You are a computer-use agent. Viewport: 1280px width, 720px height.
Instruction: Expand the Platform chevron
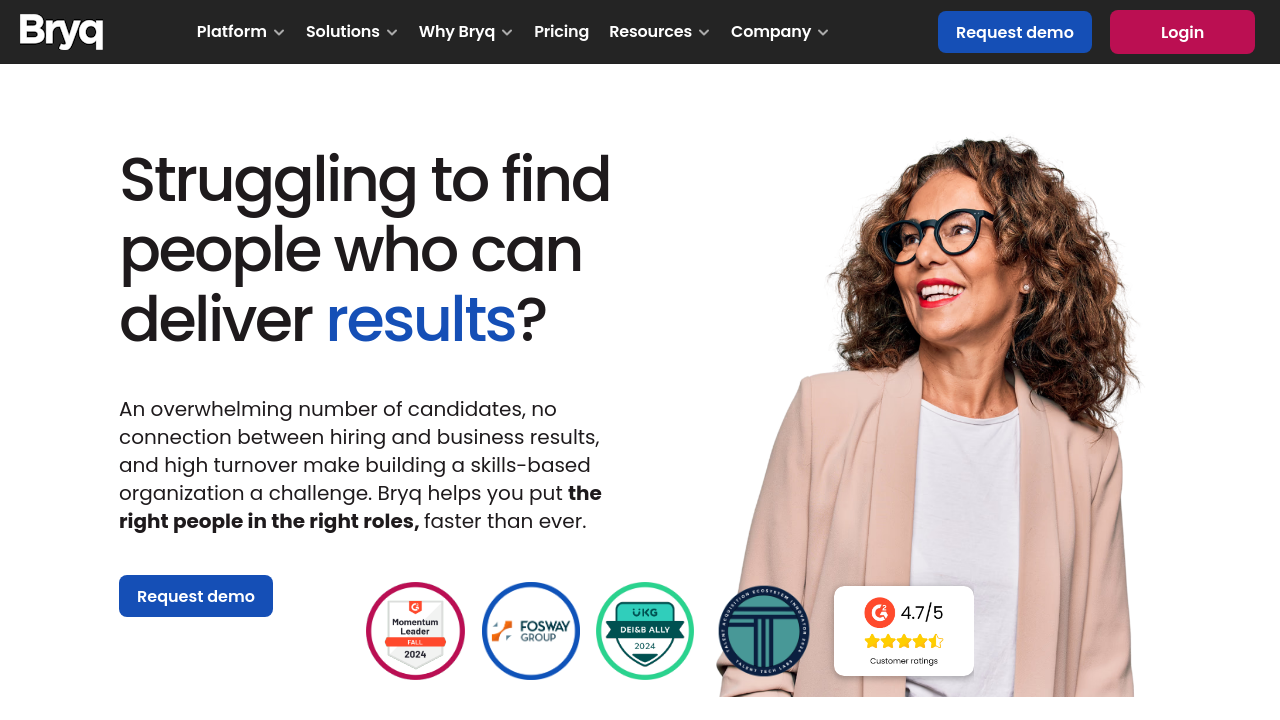[x=279, y=32]
